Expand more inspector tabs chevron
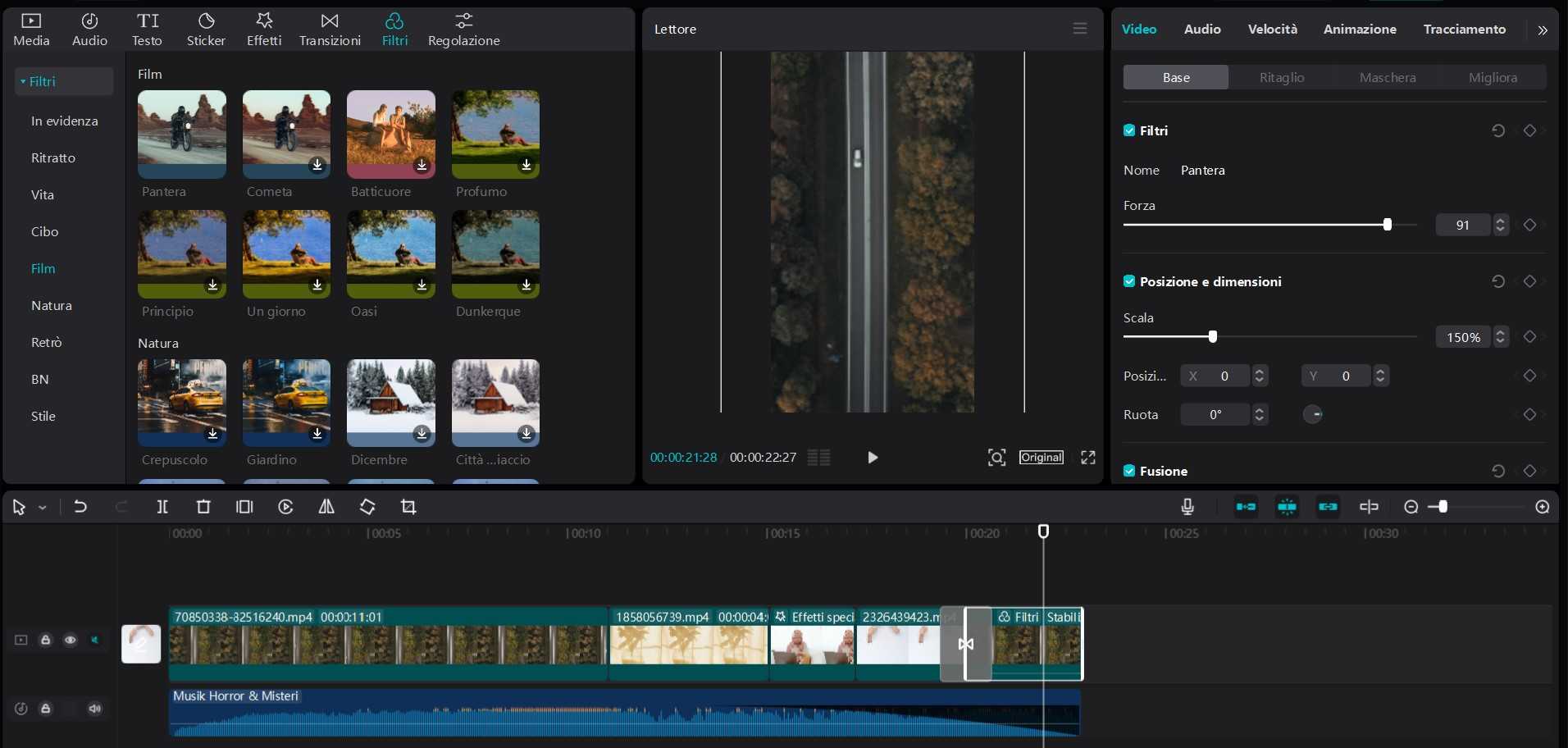 point(1543,30)
